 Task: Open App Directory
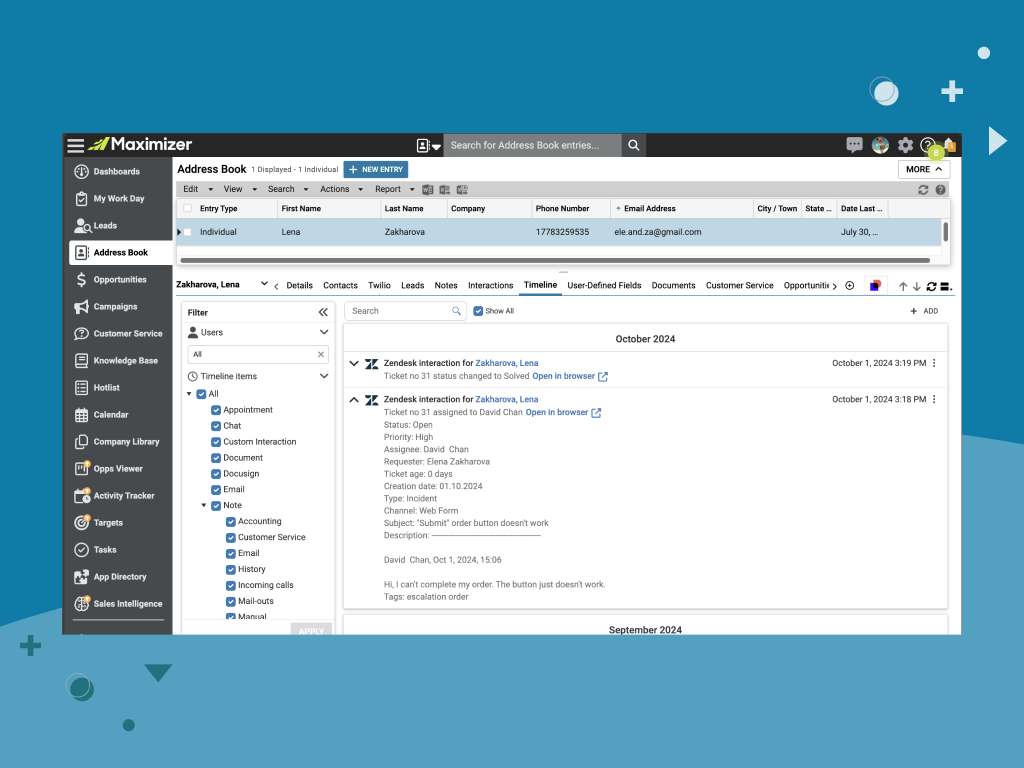pos(118,577)
